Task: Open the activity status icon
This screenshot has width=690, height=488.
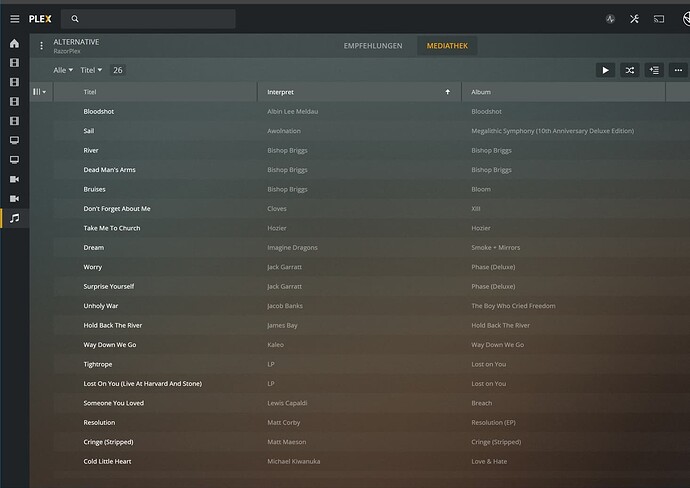Action: click(610, 19)
